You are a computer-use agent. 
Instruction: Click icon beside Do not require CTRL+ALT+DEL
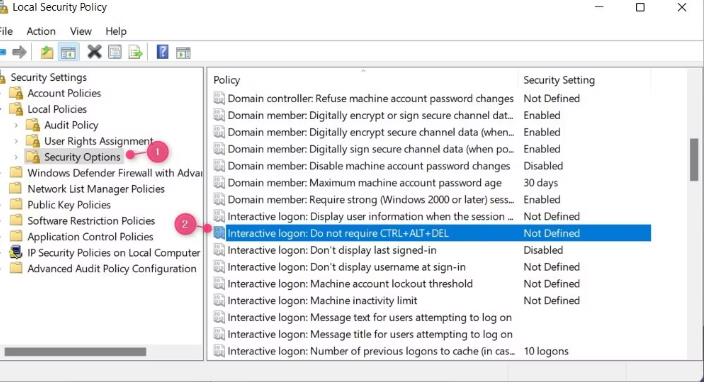coord(219,233)
